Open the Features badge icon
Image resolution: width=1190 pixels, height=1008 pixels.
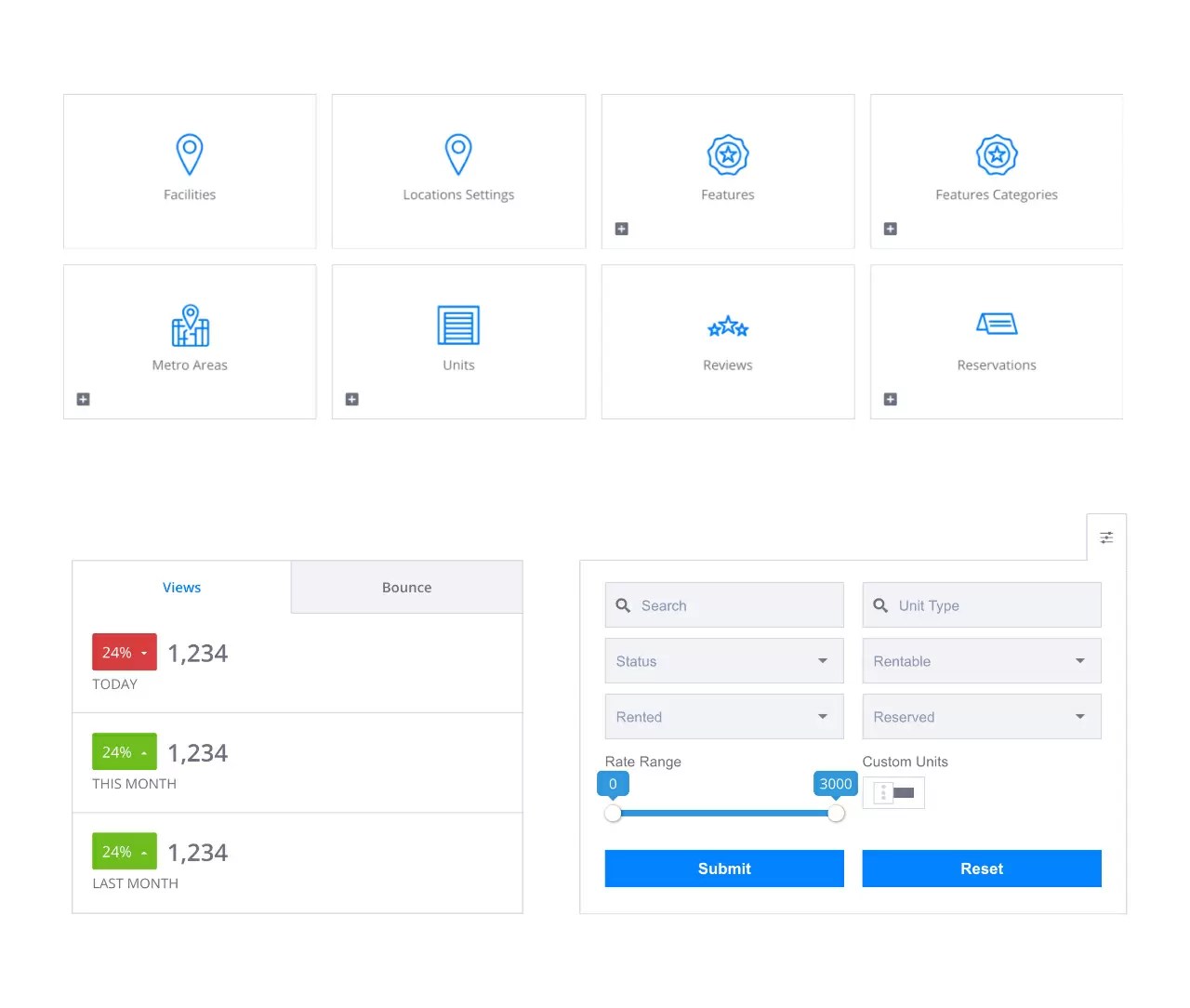click(728, 155)
